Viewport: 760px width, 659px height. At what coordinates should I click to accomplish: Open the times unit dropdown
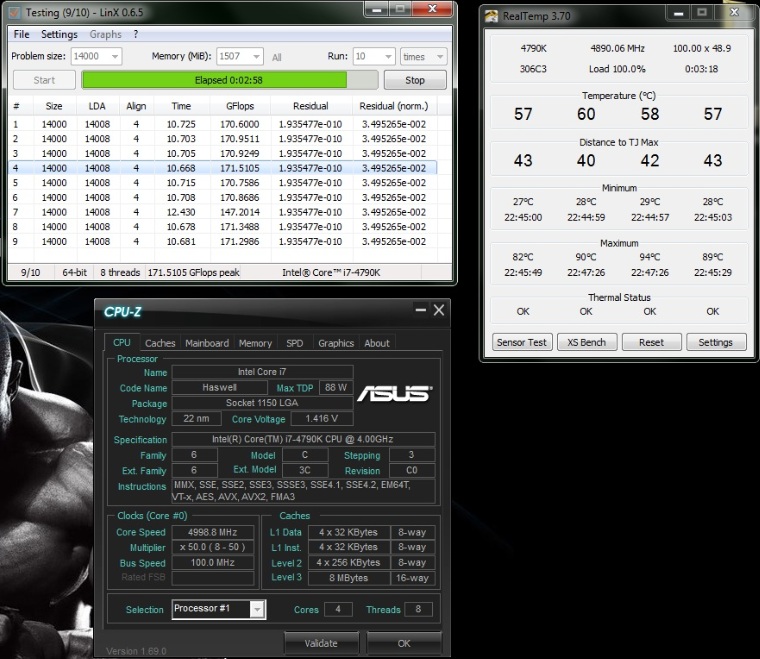(440, 57)
